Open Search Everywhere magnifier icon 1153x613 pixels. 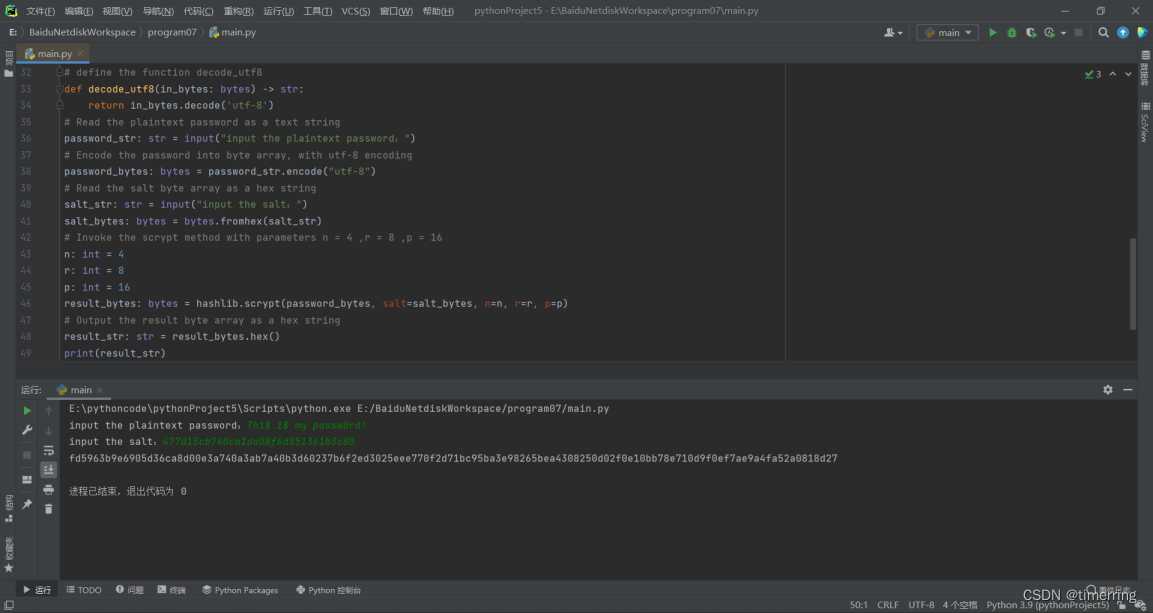point(1103,32)
